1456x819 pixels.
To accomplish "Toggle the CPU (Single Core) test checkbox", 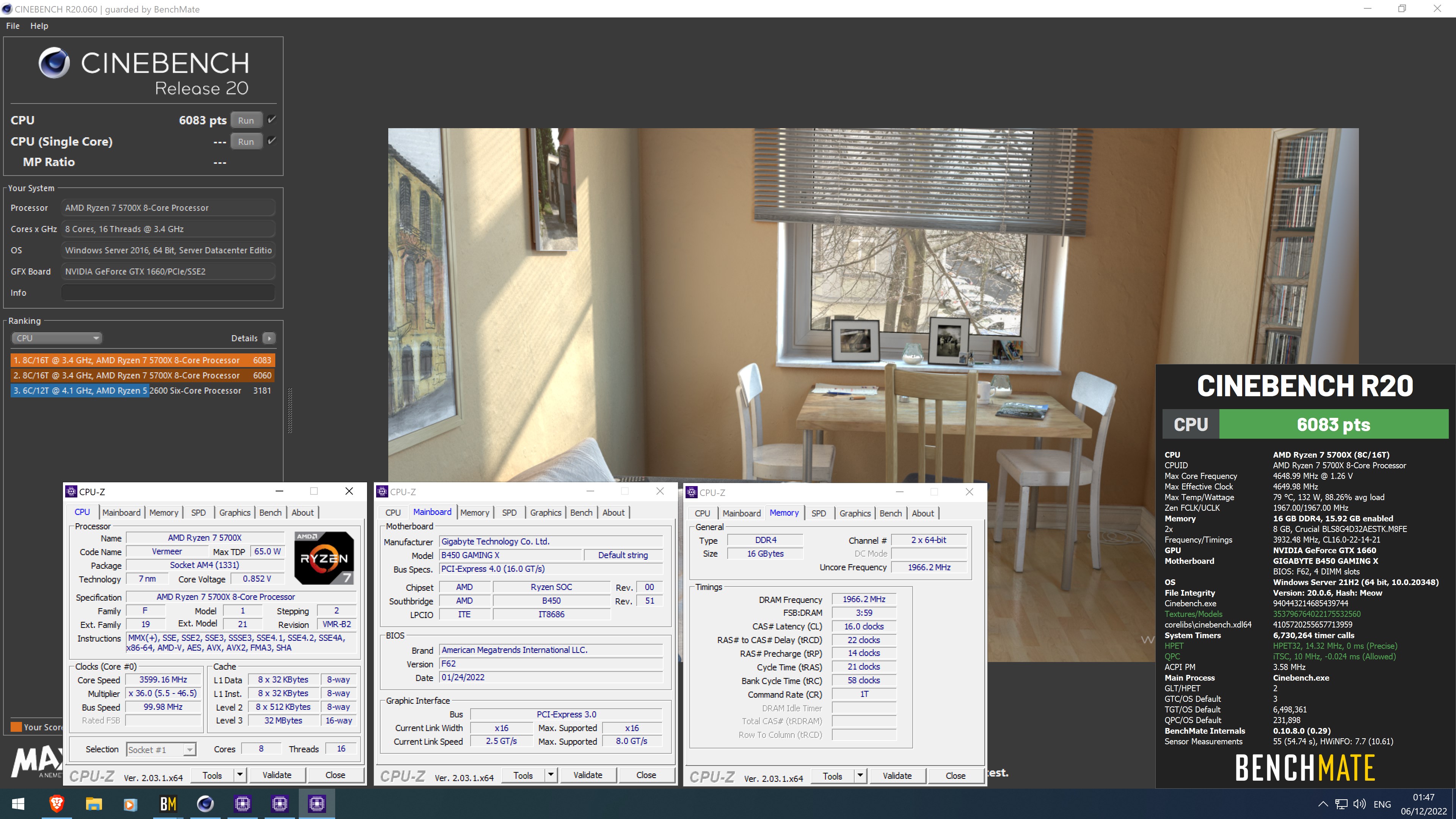I will 272,141.
